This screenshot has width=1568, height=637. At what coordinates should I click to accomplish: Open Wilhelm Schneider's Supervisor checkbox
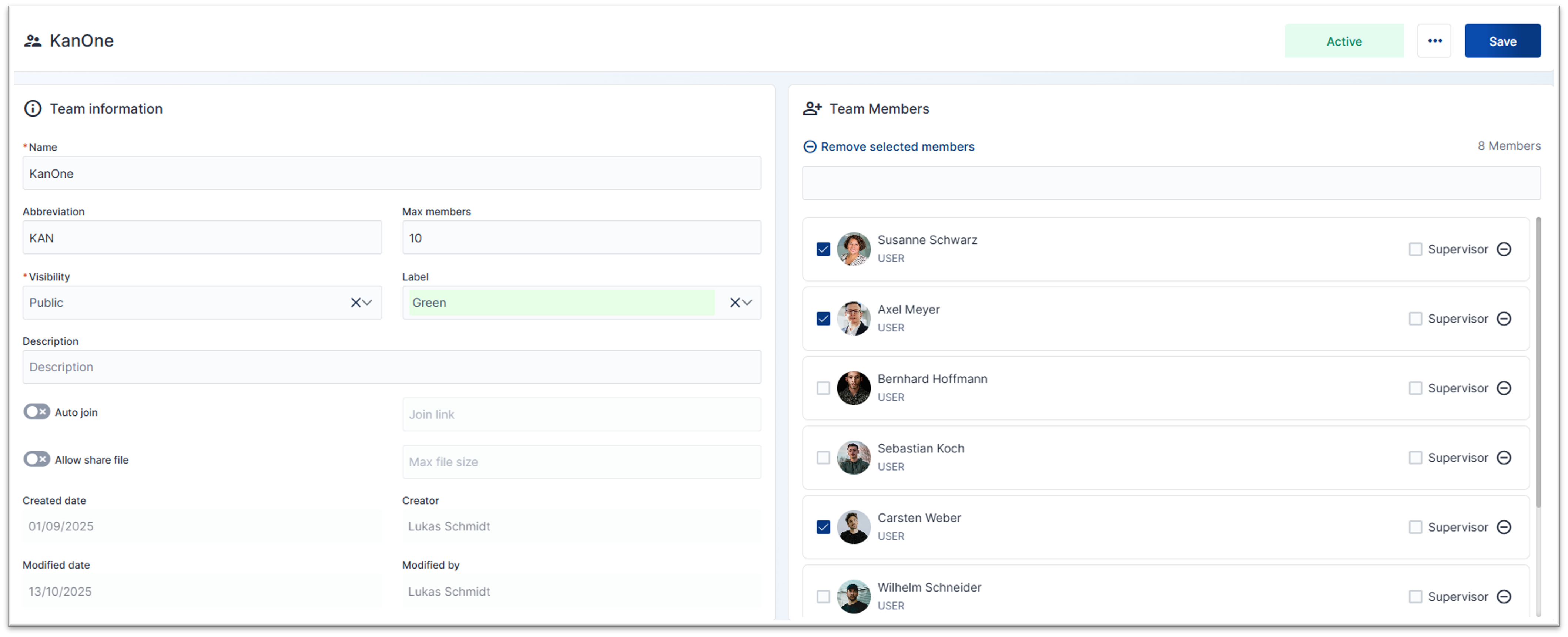(x=1415, y=596)
